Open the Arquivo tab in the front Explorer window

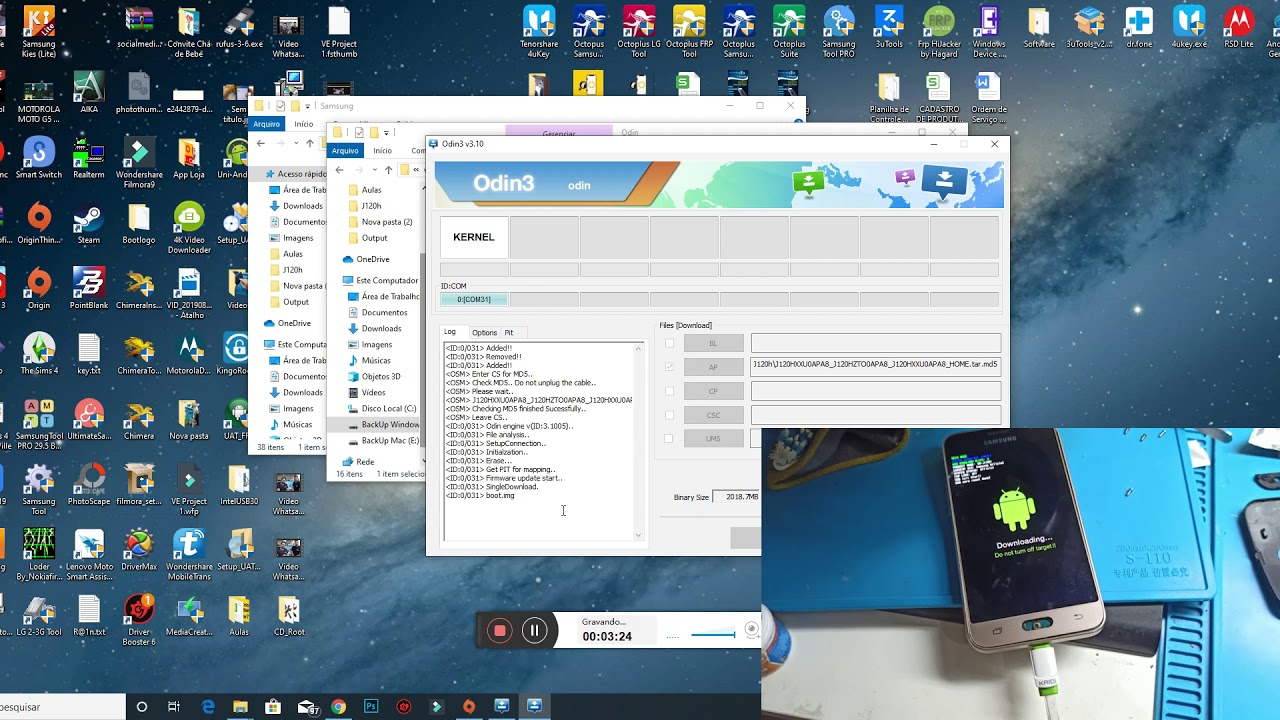pos(345,150)
